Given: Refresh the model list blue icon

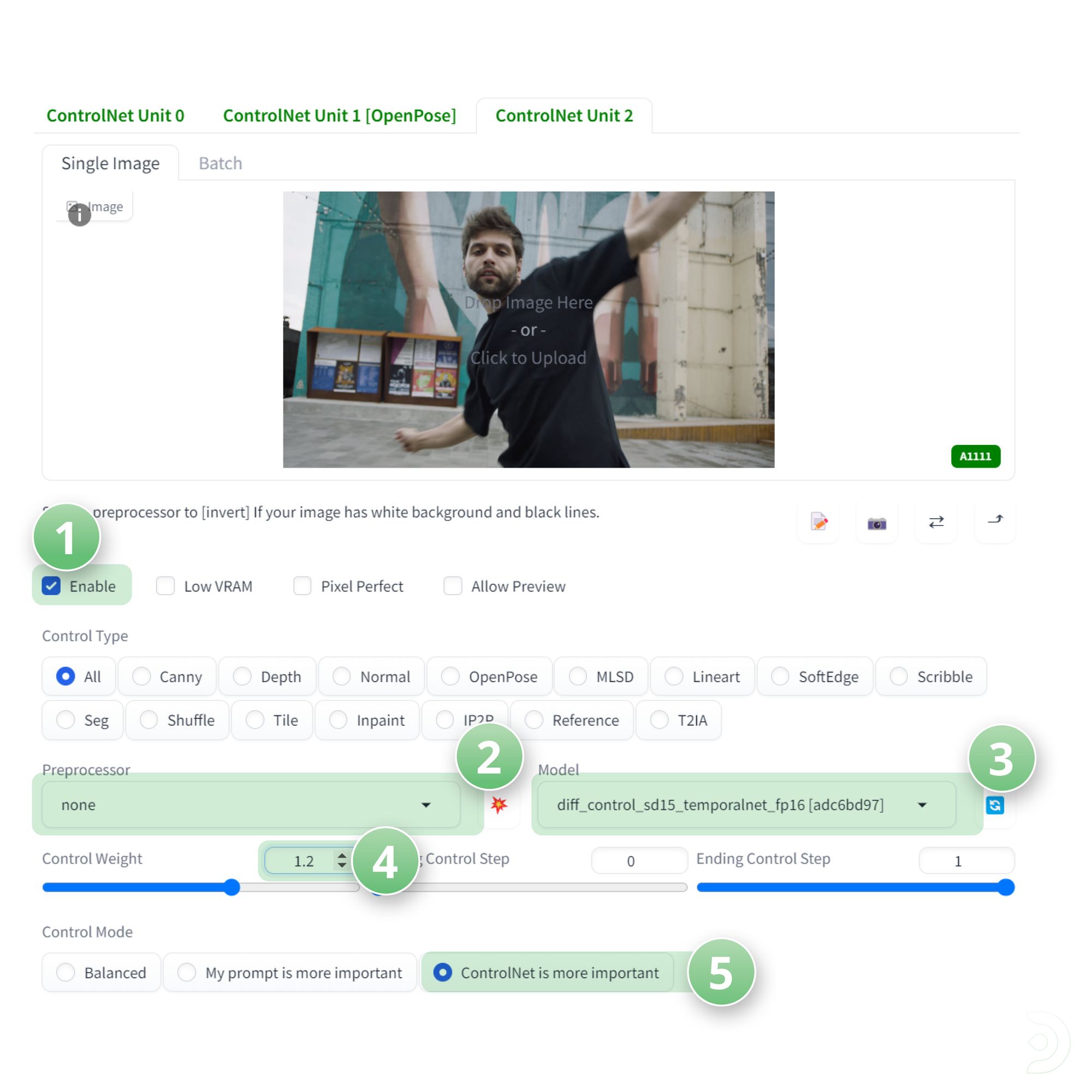Looking at the screenshot, I should tap(995, 805).
